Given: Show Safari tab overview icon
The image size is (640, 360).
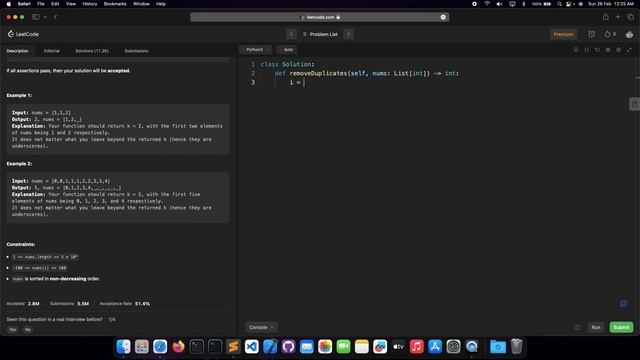Looking at the screenshot, I should [x=631, y=17].
